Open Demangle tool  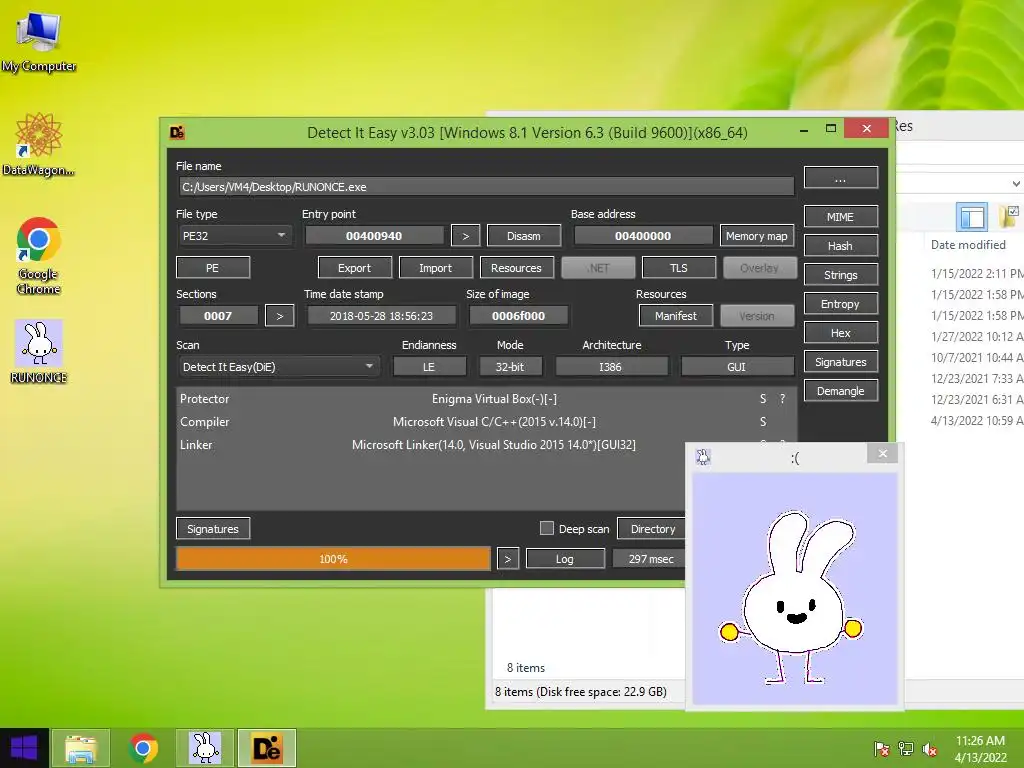click(840, 391)
